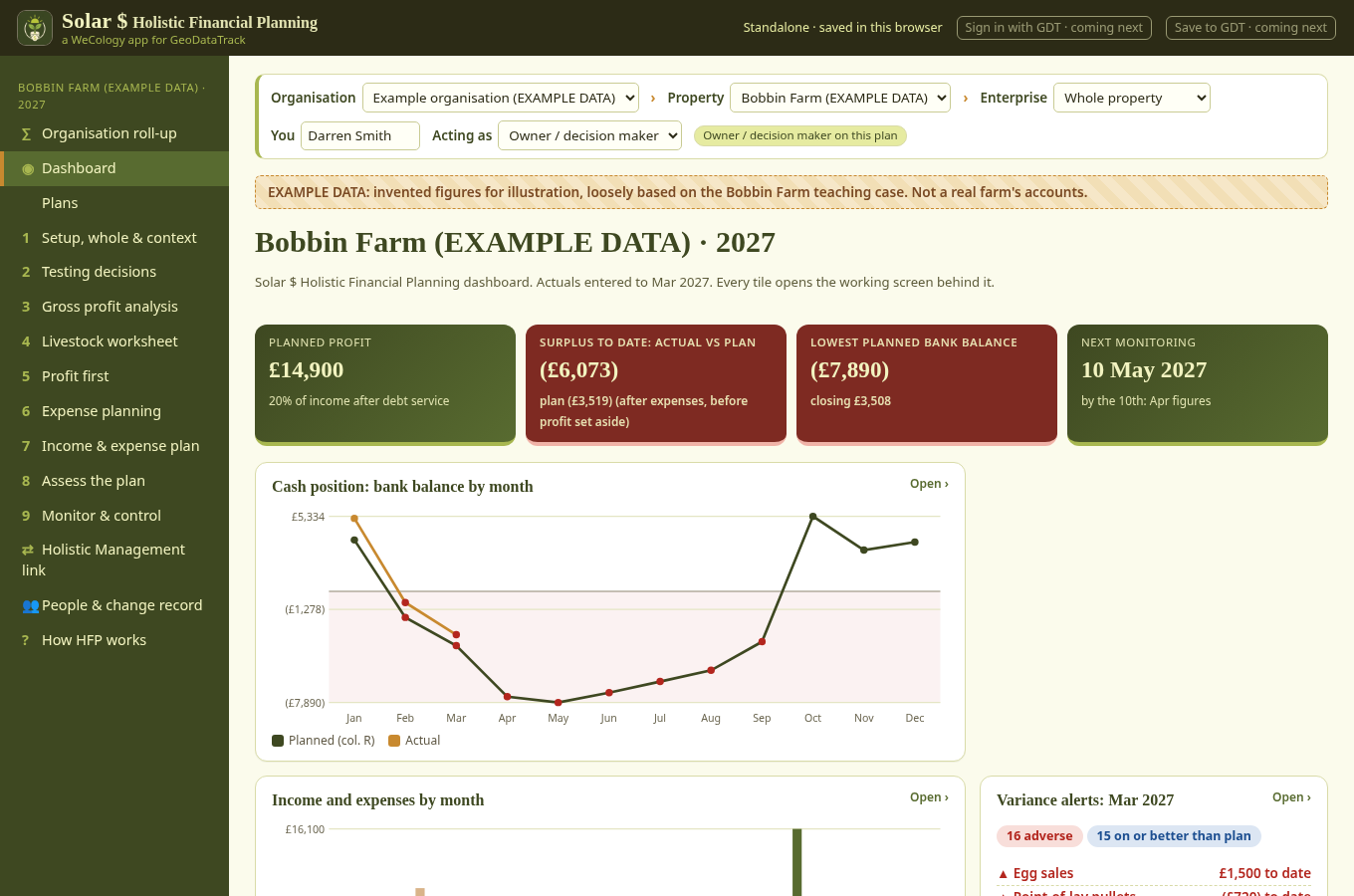Click the Solar $ owl logo icon
This screenshot has width=1354, height=896.
pyautogui.click(x=35, y=28)
